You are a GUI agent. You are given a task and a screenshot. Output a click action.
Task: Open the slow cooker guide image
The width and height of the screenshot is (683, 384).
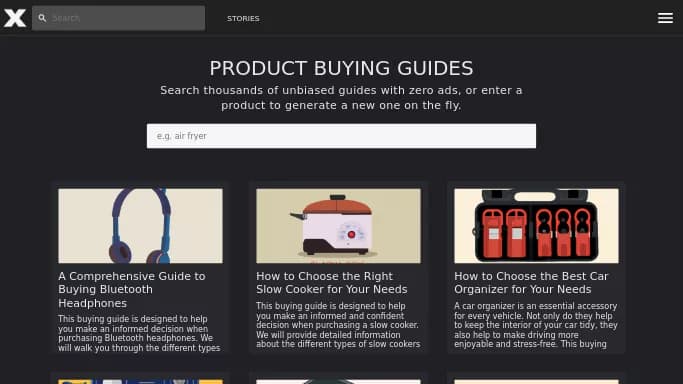[338, 226]
